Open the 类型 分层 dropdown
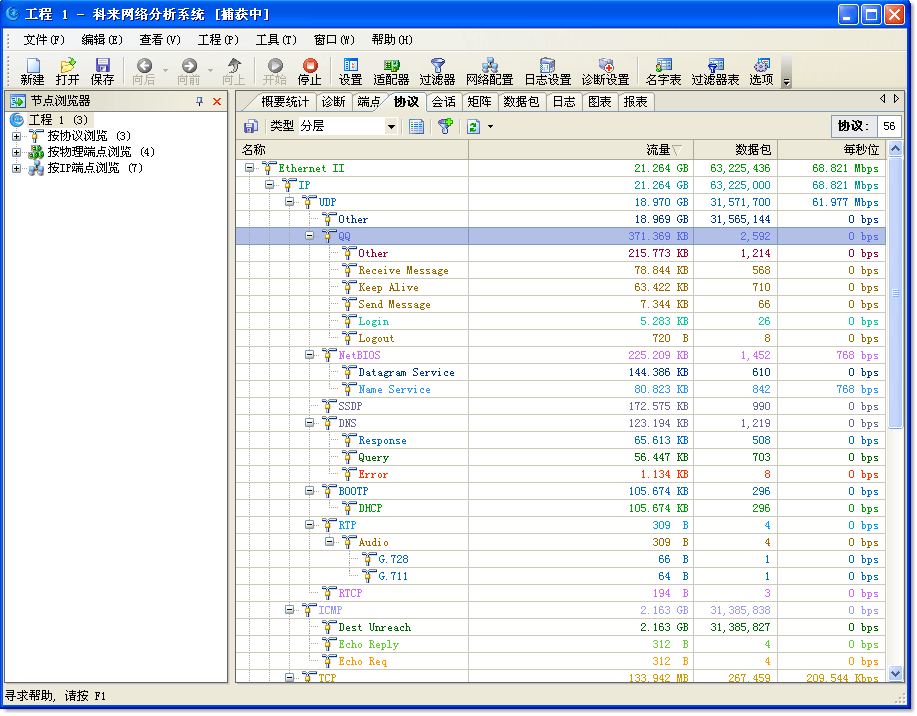The width and height of the screenshot is (917, 716). point(391,126)
